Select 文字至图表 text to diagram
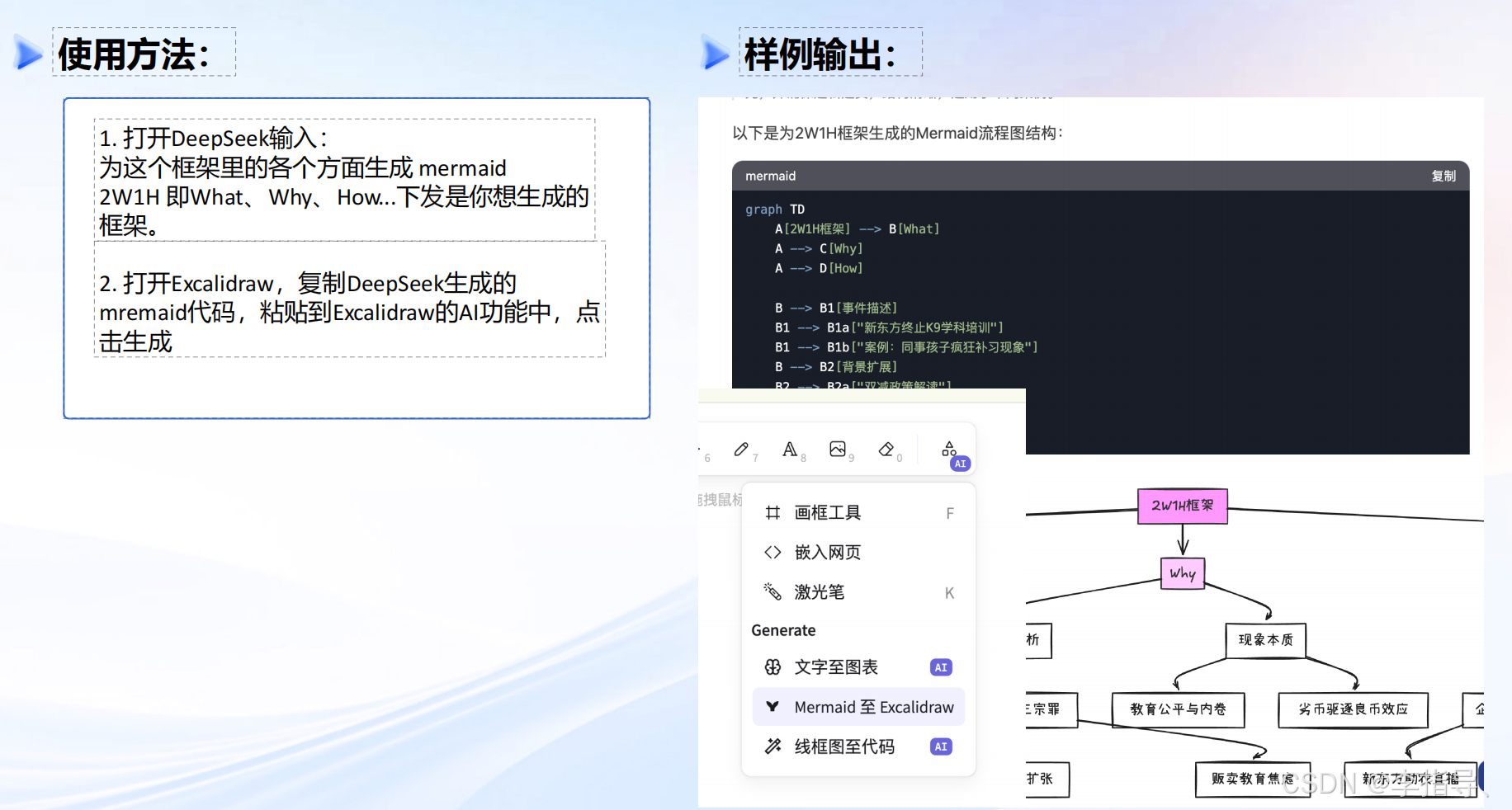The height and width of the screenshot is (810, 1512). 858,667
